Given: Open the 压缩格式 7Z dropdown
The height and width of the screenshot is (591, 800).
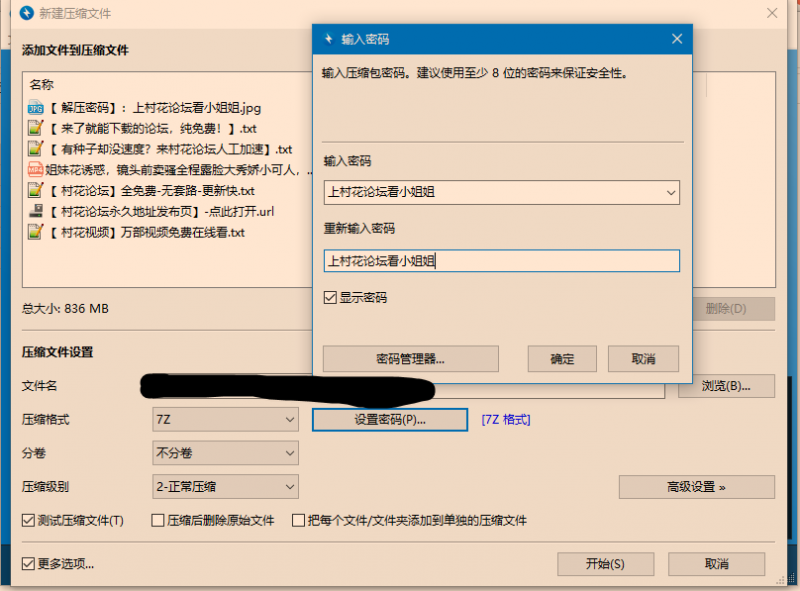Looking at the screenshot, I should click(x=224, y=419).
